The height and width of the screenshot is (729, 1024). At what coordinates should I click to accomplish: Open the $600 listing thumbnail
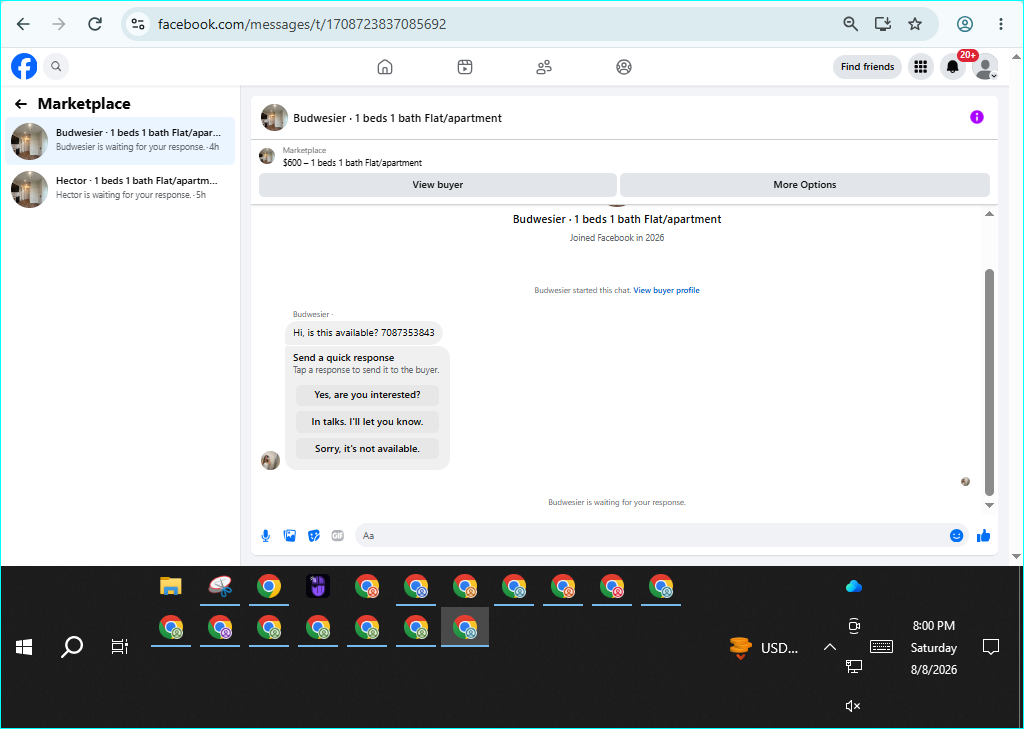[267, 156]
